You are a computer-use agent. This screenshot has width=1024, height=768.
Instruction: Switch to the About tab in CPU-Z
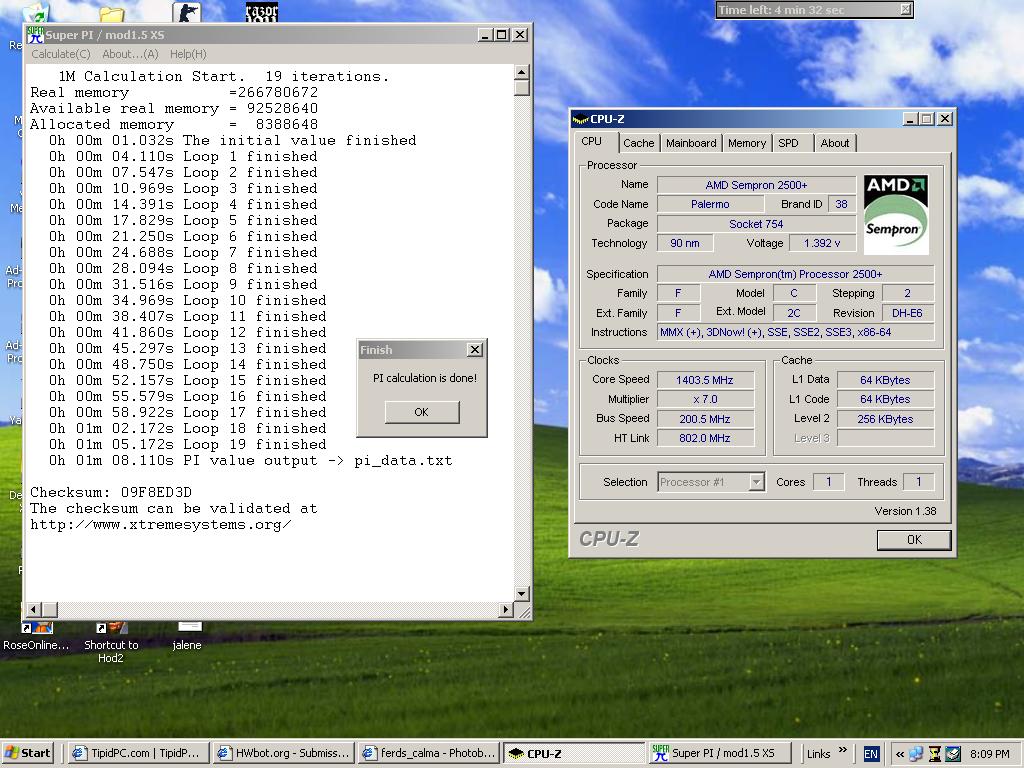(835, 143)
